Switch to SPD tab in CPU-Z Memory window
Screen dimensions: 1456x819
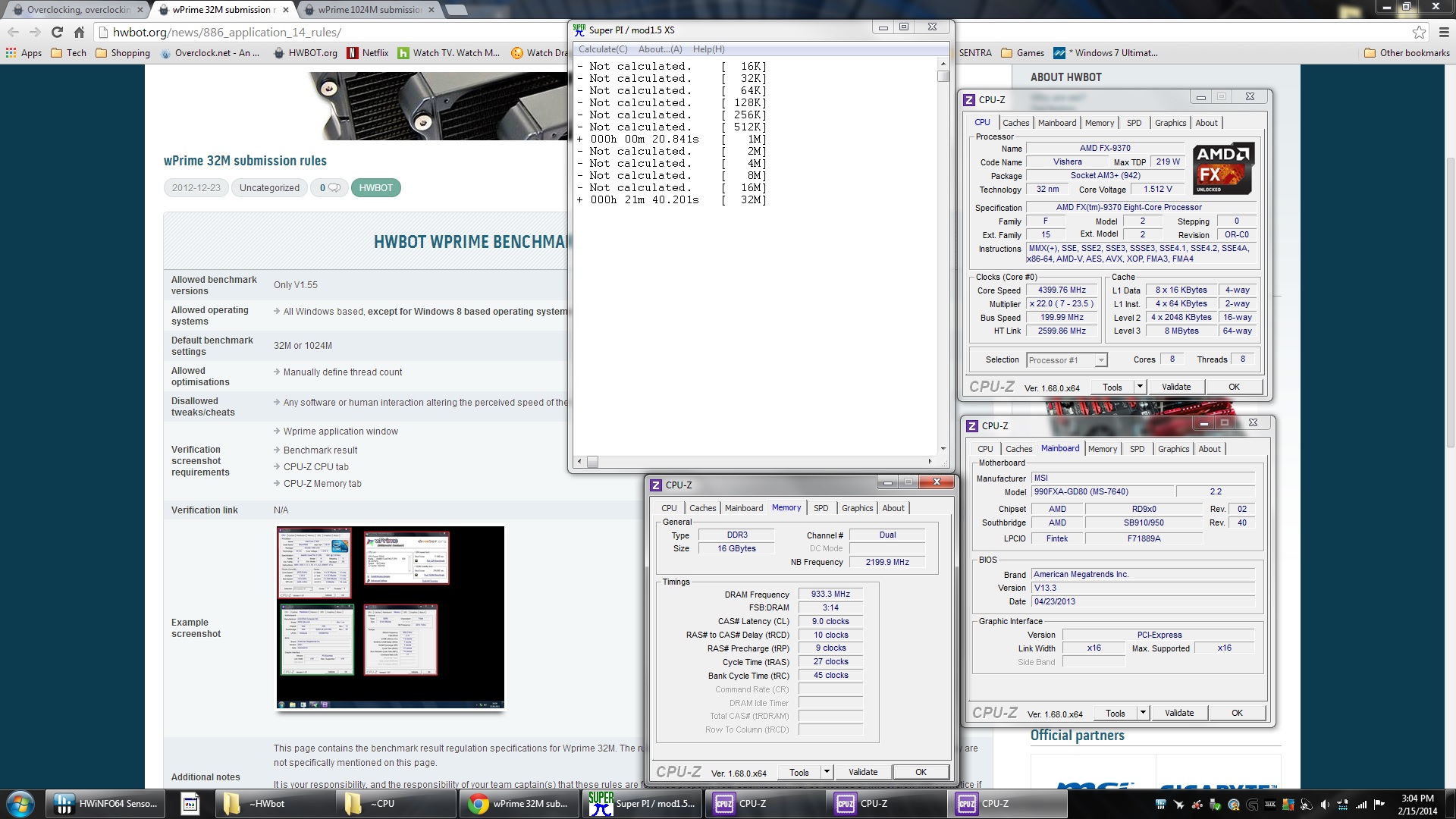821,508
